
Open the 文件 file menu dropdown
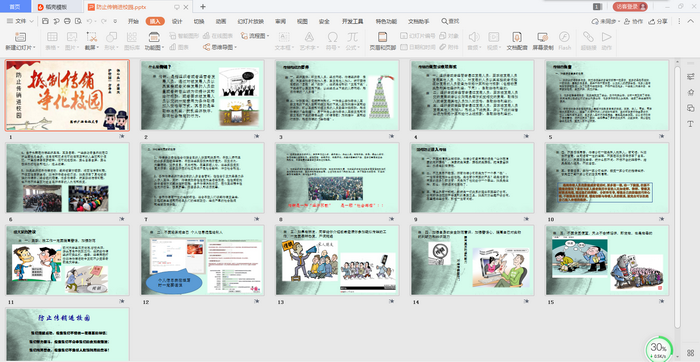coord(20,21)
